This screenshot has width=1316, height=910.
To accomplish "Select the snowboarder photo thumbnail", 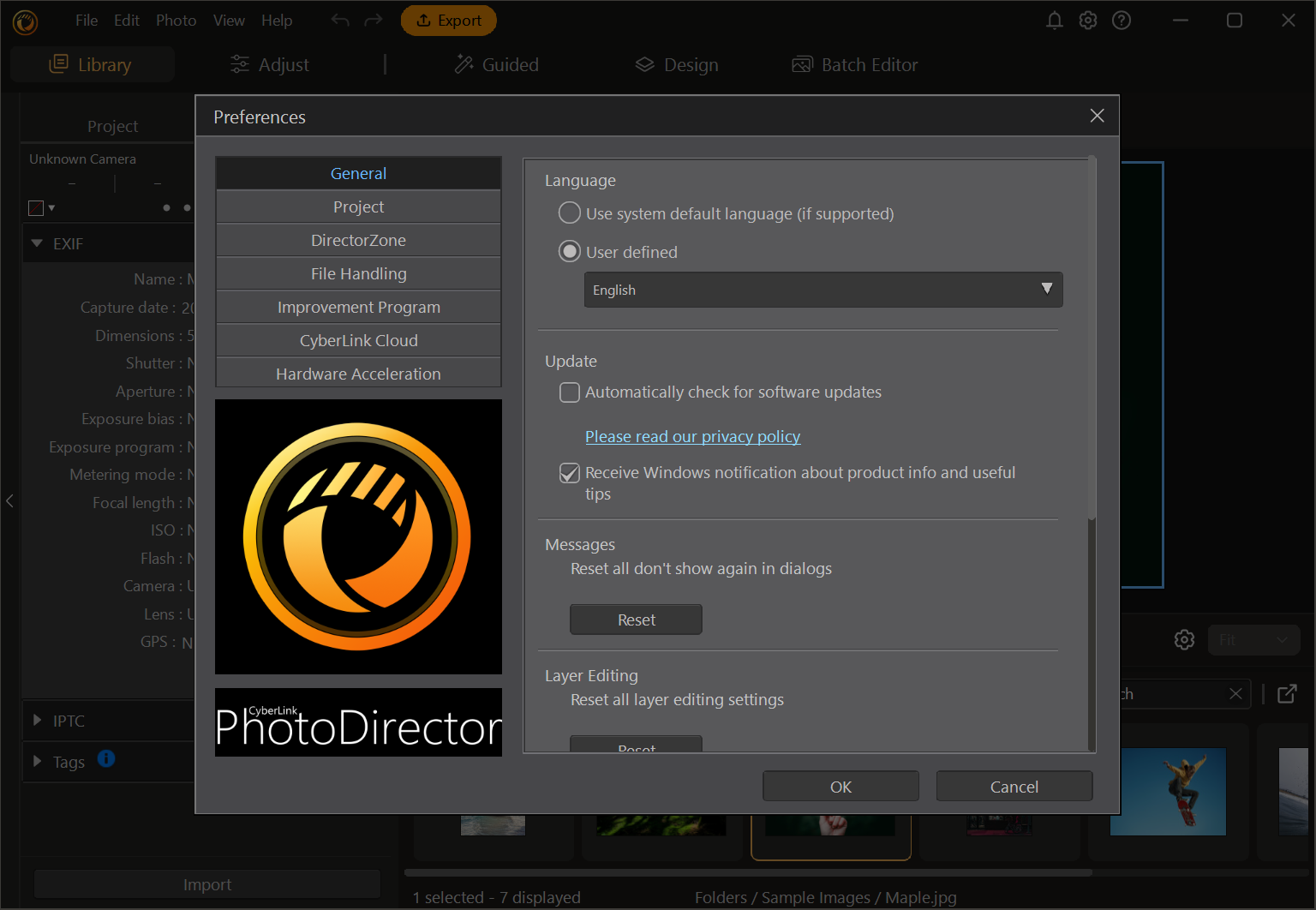I will 1168,792.
